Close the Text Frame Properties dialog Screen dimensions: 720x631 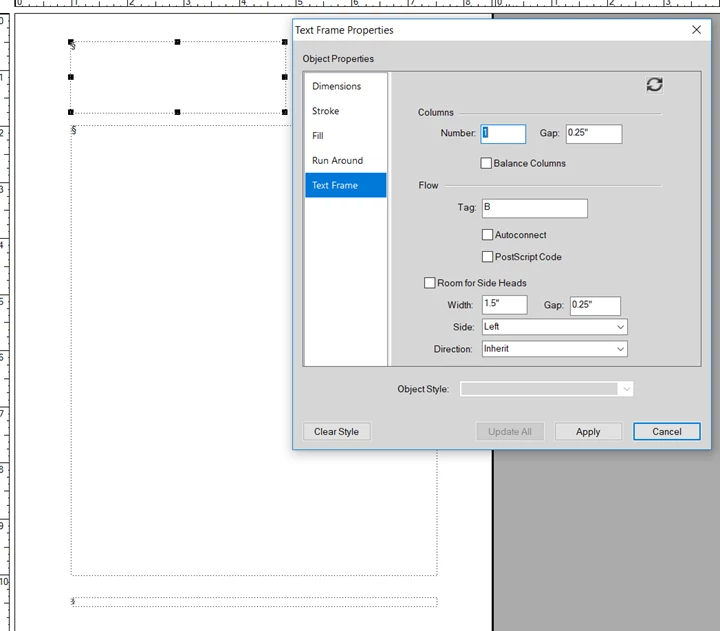click(696, 30)
